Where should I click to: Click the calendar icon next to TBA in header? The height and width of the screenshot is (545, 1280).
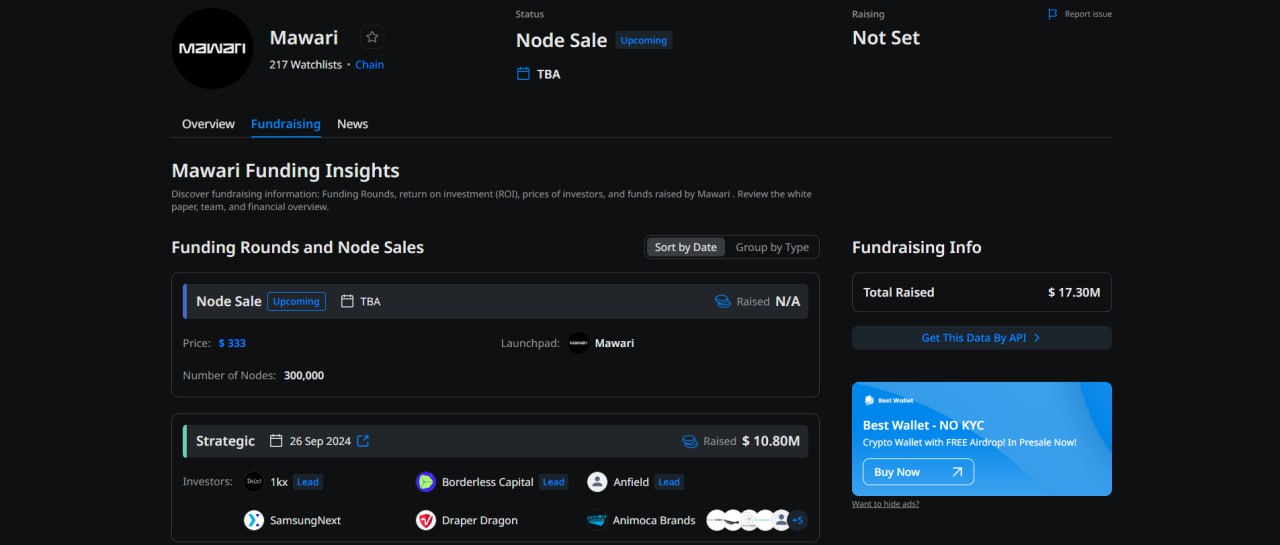tap(523, 74)
